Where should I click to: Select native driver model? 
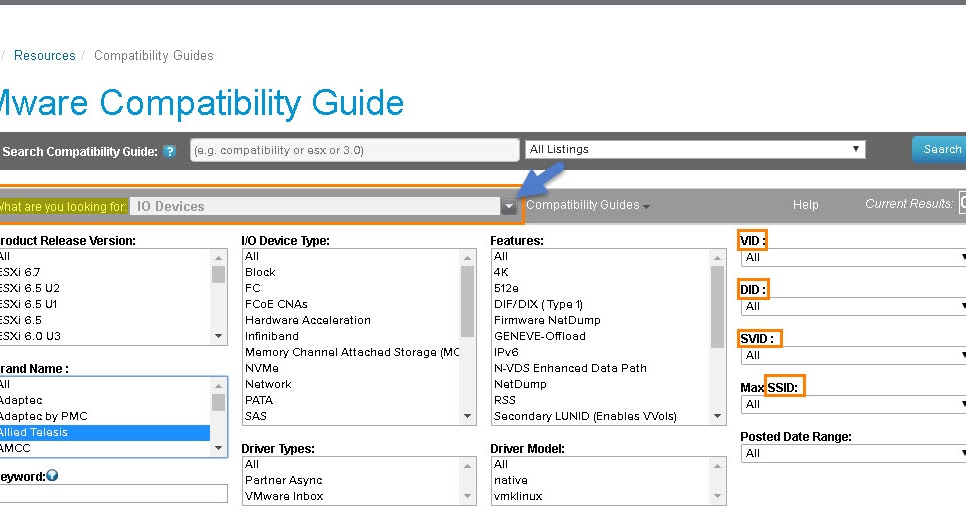(x=511, y=481)
